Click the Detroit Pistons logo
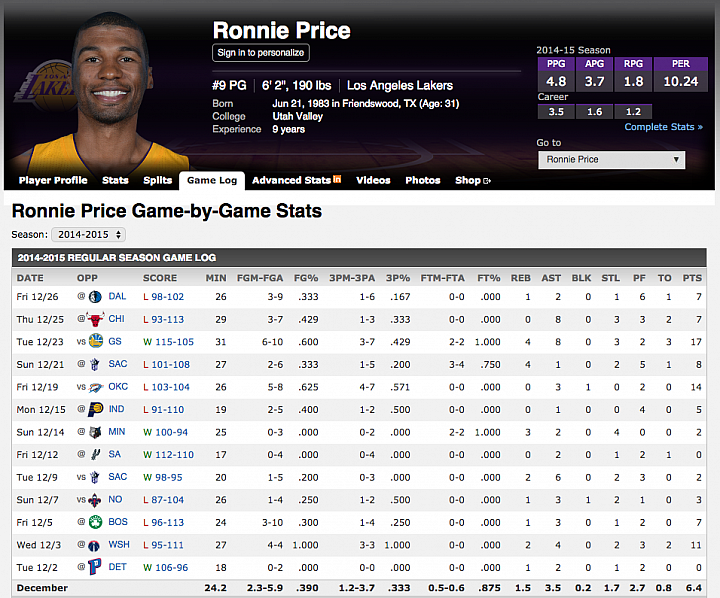Screen dimensions: 720x598 point(95,566)
